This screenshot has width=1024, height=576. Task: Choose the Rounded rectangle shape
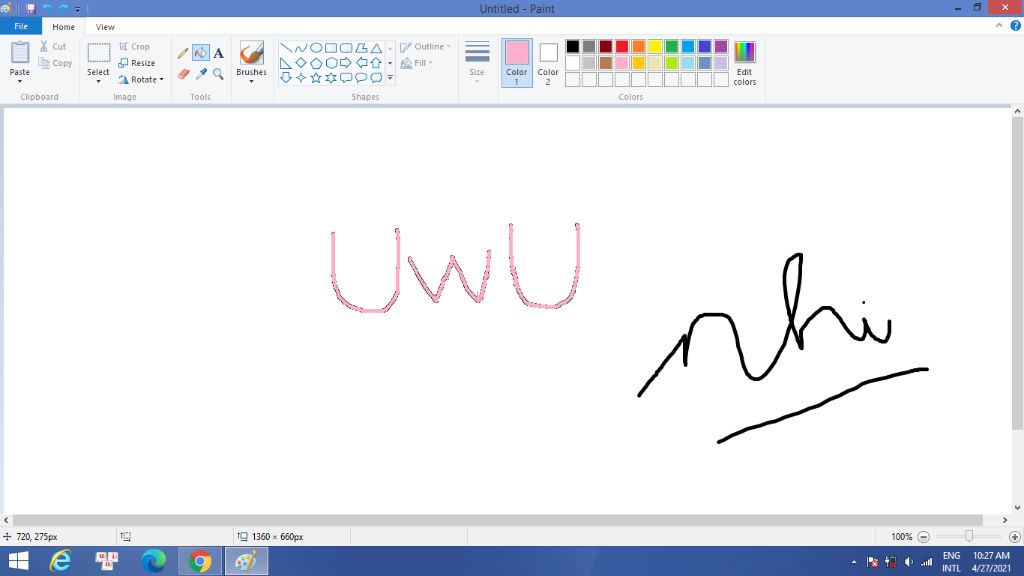[x=346, y=48]
